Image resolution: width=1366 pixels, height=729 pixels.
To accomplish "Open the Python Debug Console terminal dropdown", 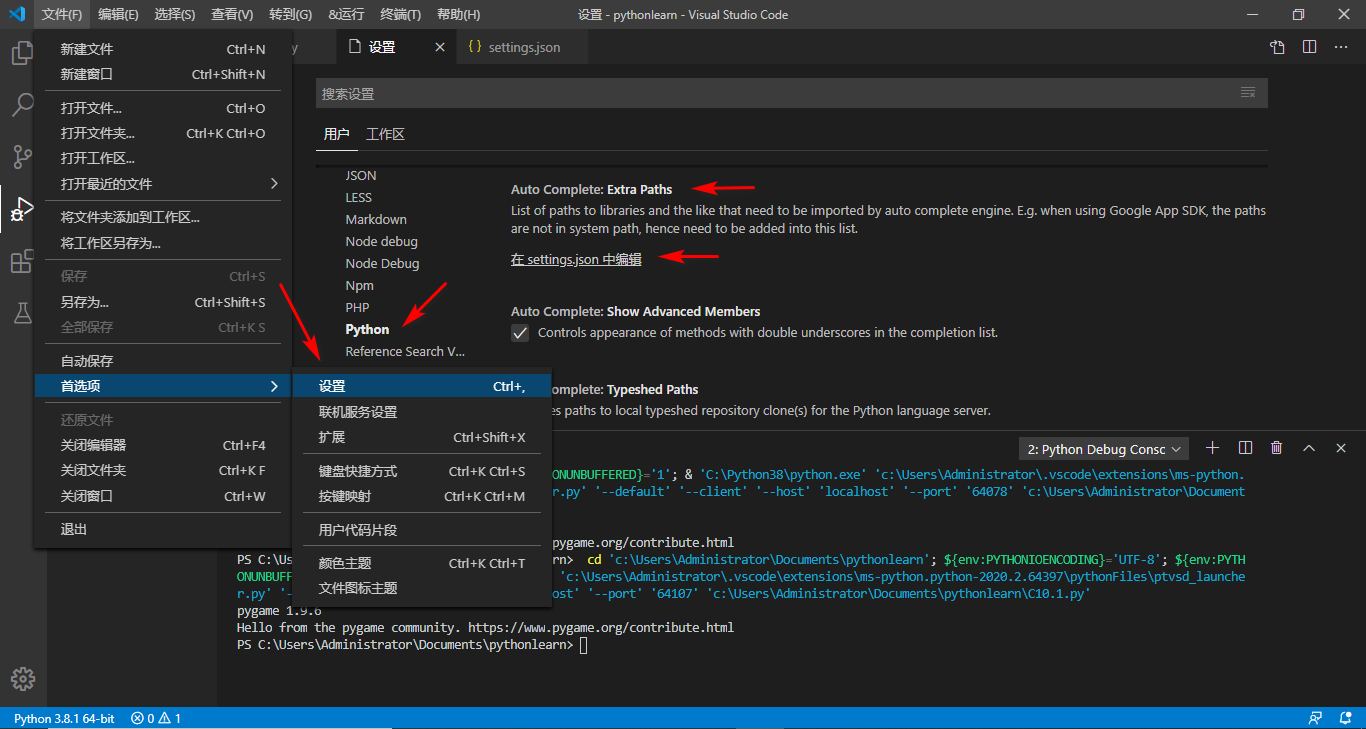I will [x=1103, y=449].
